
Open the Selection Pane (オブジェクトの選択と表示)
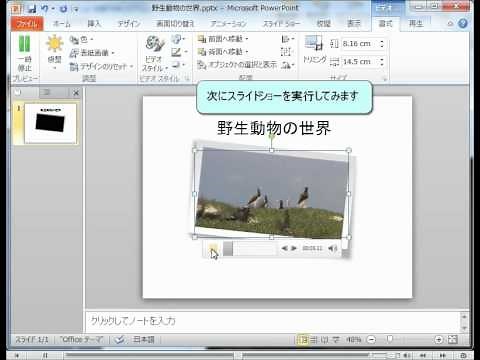pyautogui.click(x=237, y=65)
